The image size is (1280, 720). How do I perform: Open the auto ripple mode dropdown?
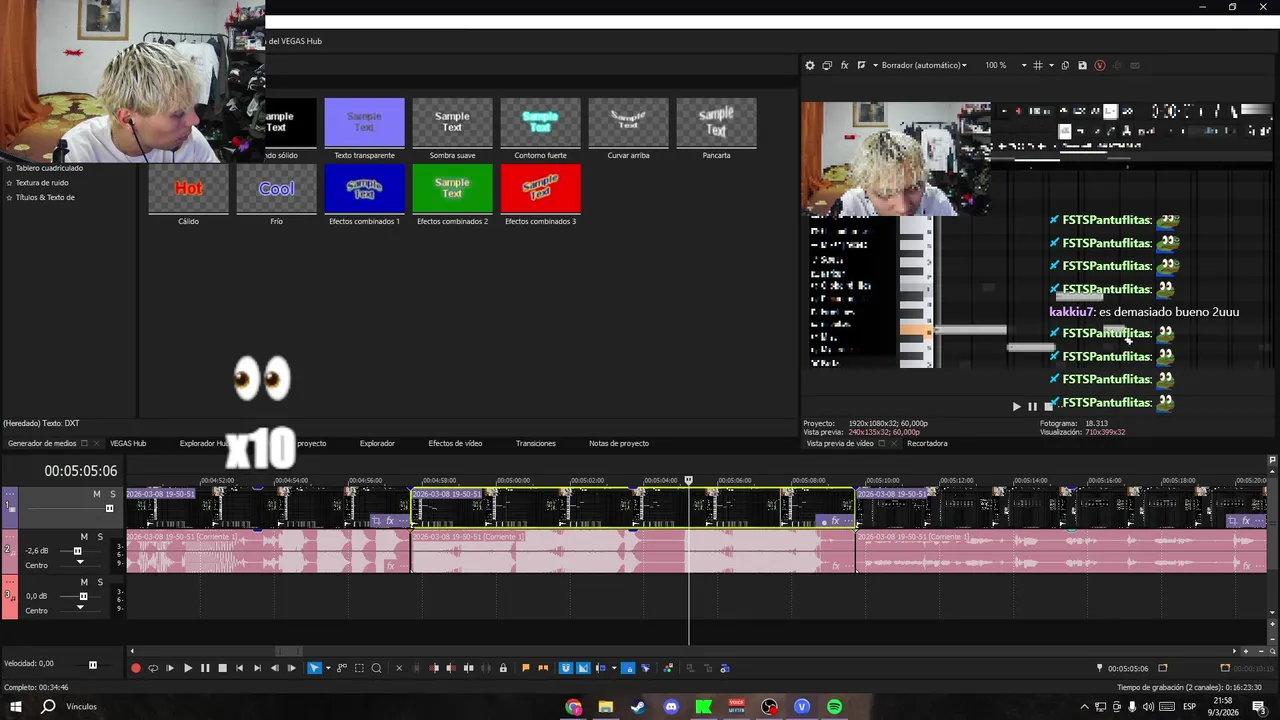[614, 668]
